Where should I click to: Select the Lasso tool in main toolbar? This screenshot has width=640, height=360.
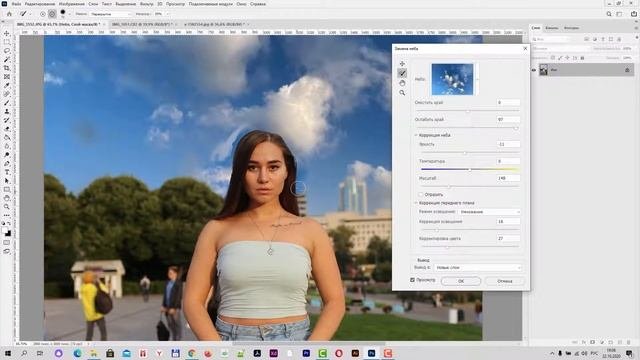[x=7, y=51]
